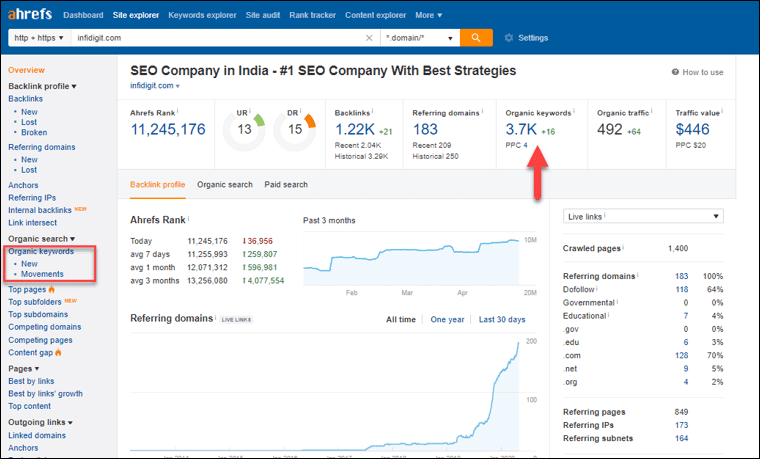760x459 pixels.
Task: Open the Competing pages link
Action: [40, 340]
